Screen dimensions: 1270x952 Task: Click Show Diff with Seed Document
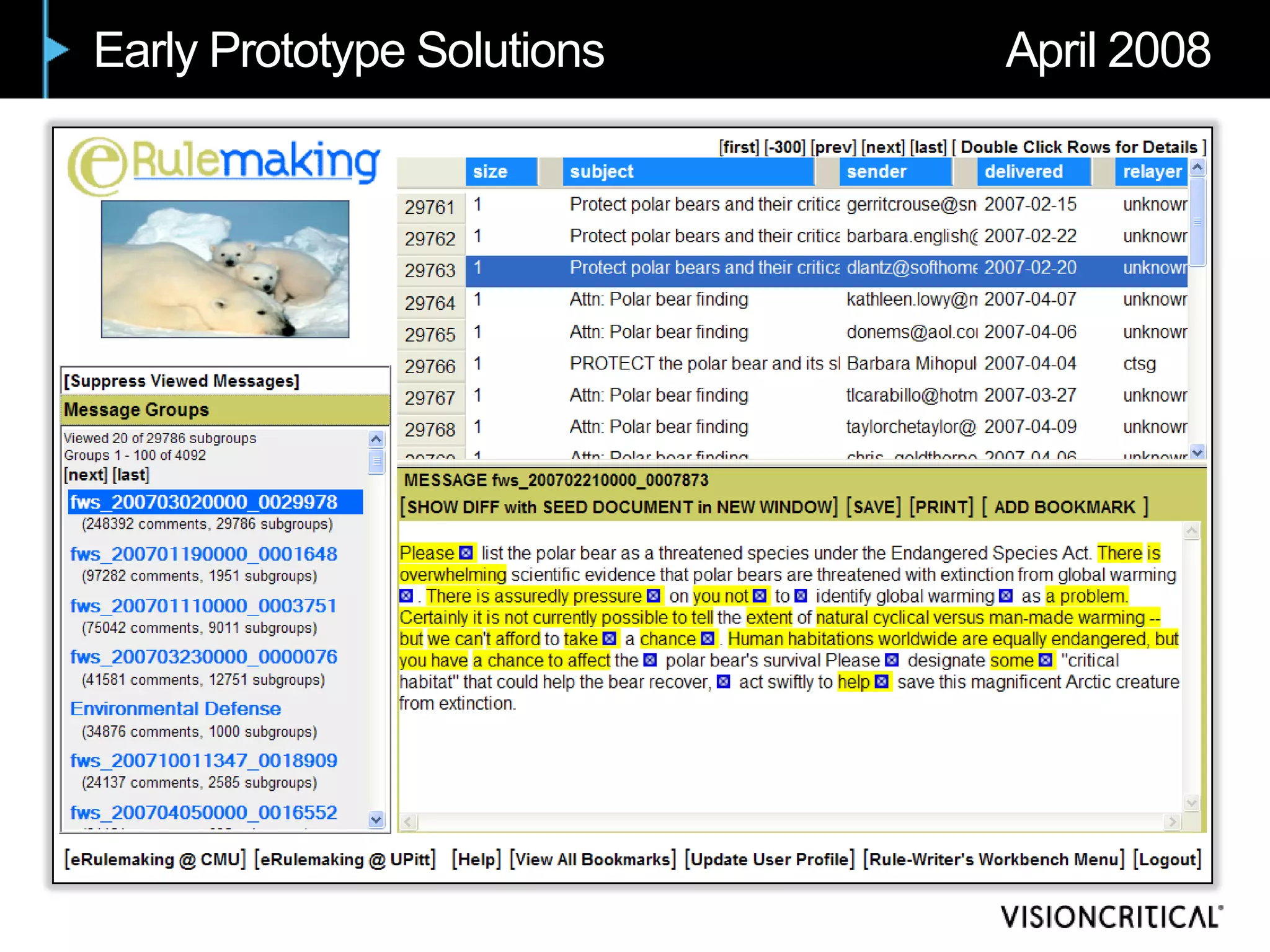coord(619,507)
